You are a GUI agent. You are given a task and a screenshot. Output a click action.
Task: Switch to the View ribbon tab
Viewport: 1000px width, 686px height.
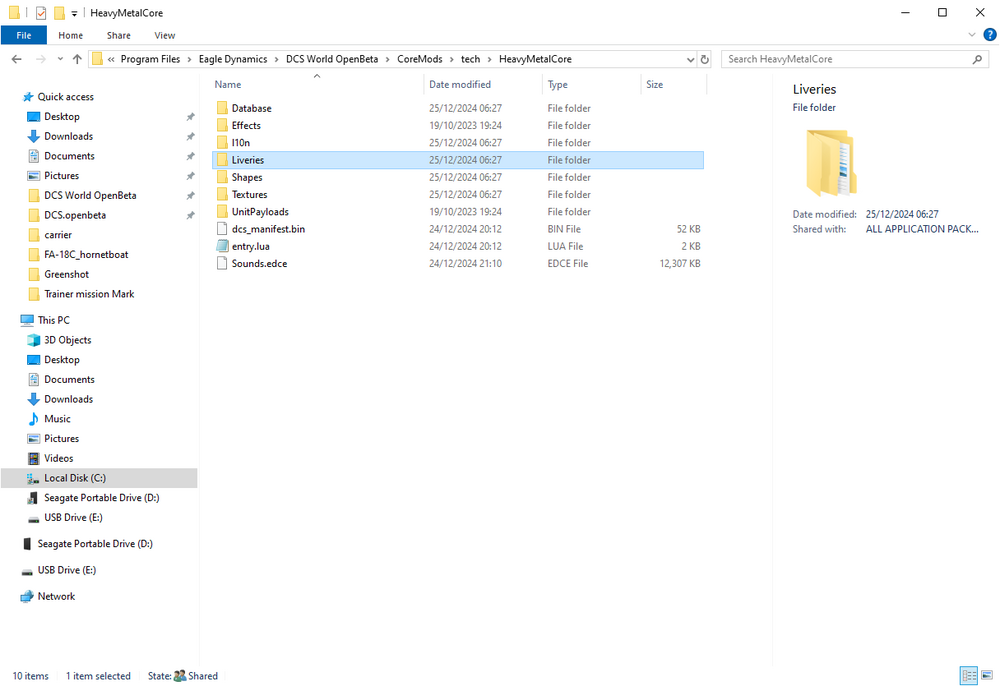(164, 34)
